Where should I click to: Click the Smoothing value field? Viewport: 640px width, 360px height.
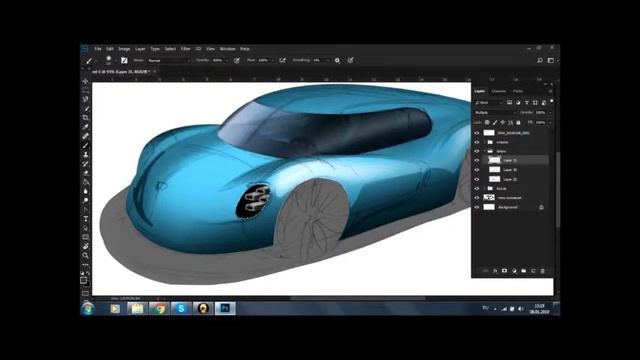(x=320, y=60)
